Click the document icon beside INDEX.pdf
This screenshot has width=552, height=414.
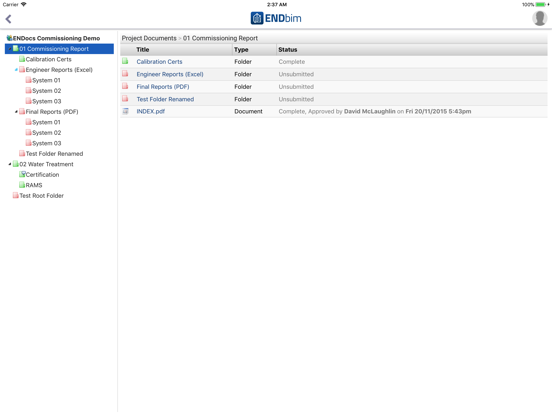coord(125,111)
